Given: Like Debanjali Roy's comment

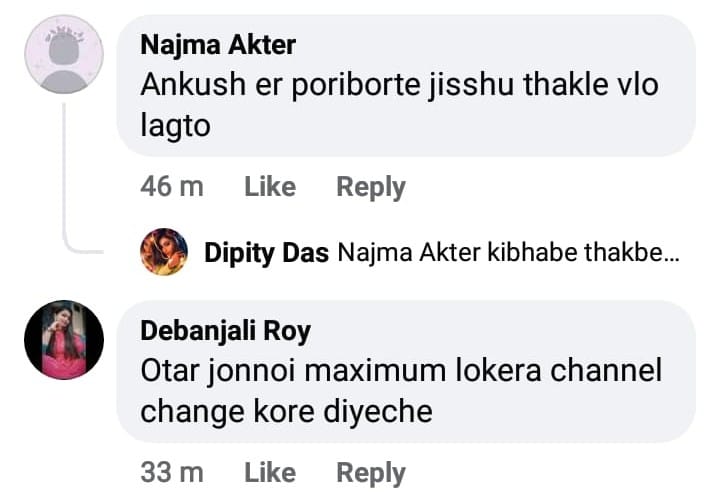Looking at the screenshot, I should pos(270,472).
